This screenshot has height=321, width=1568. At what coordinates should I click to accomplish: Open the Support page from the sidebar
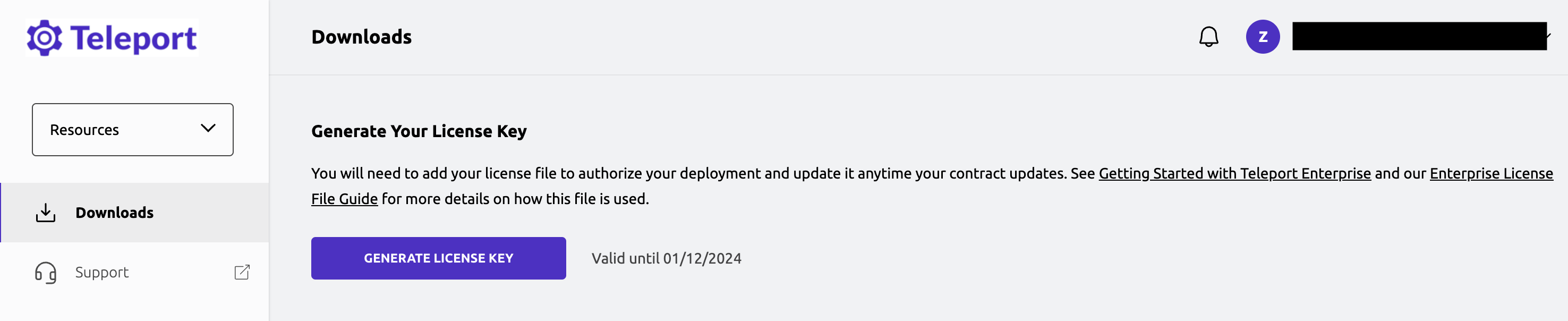click(101, 272)
